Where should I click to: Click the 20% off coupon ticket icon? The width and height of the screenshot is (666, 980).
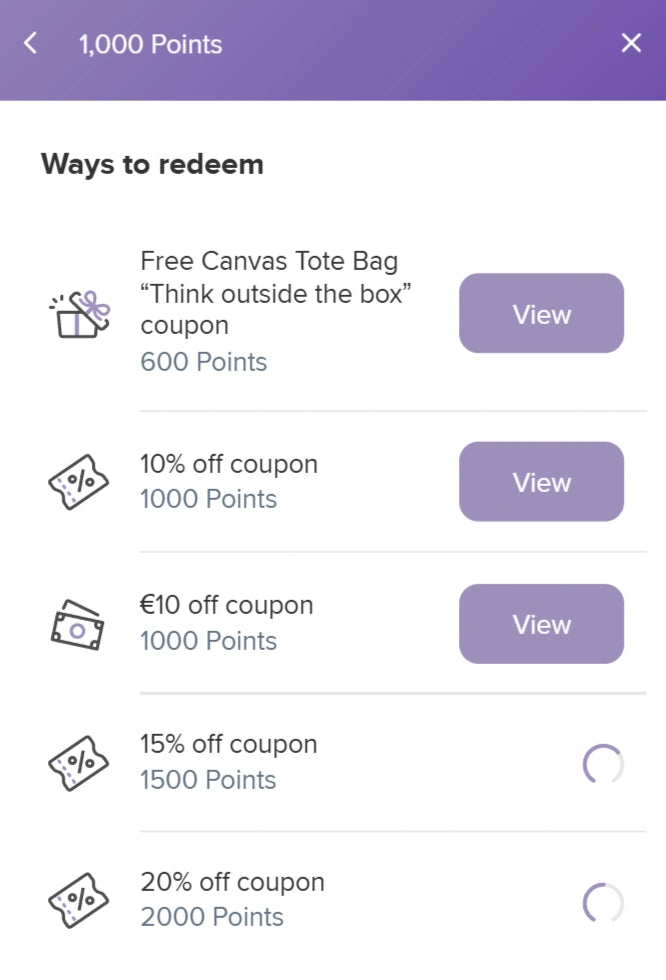pyautogui.click(x=78, y=900)
